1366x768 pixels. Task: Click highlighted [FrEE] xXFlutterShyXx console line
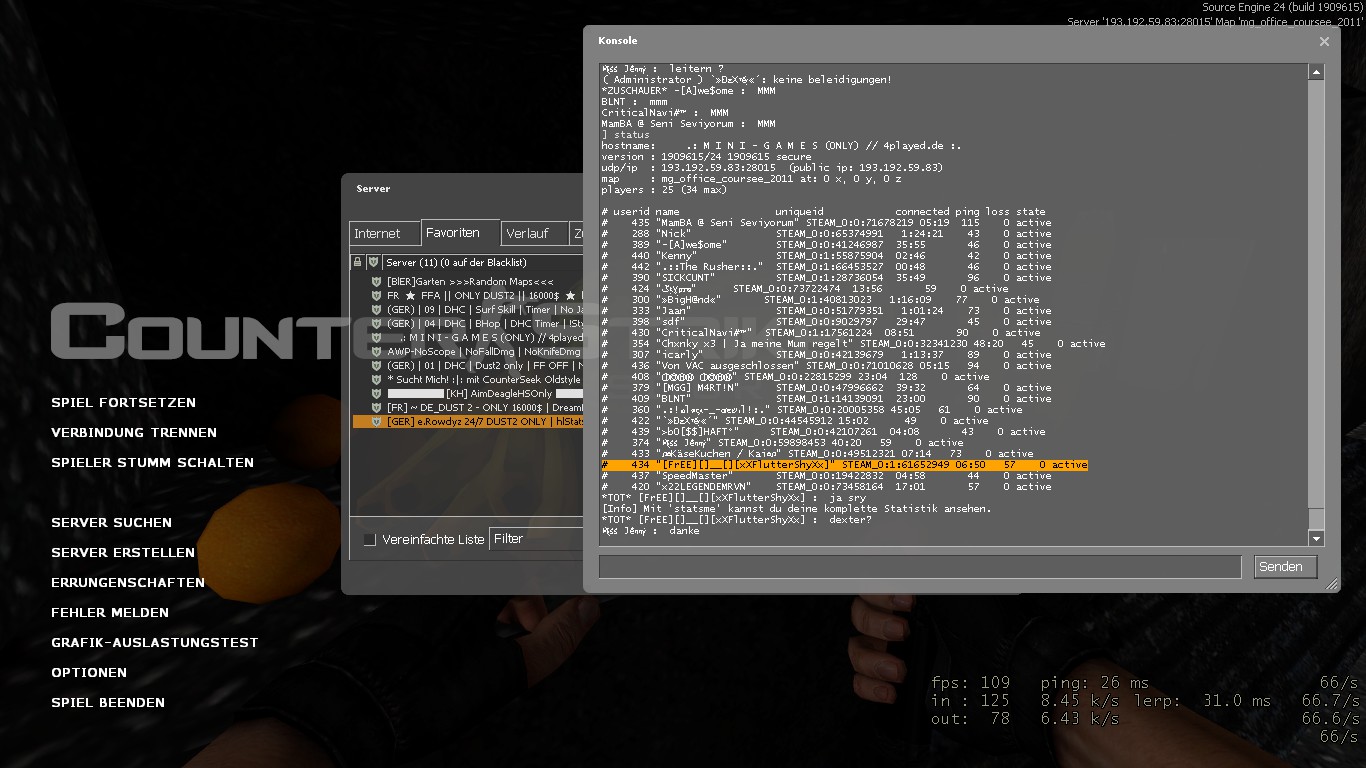(x=844, y=465)
